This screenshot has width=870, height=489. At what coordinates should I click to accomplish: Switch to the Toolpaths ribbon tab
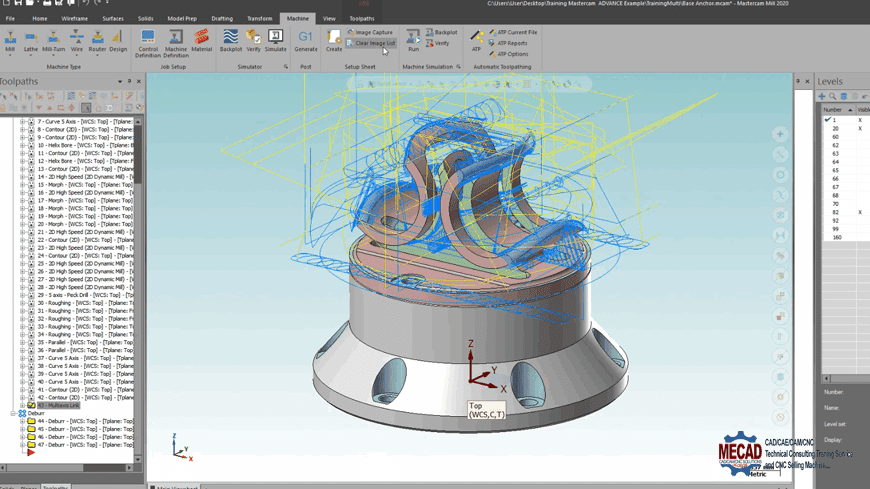pos(362,18)
